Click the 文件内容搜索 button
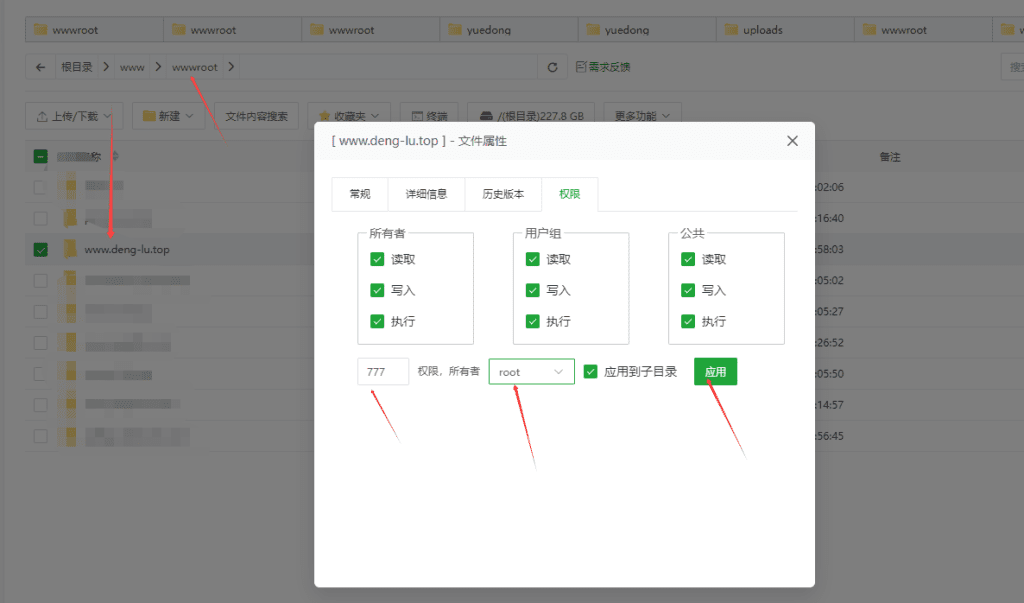1024x603 pixels. point(257,116)
